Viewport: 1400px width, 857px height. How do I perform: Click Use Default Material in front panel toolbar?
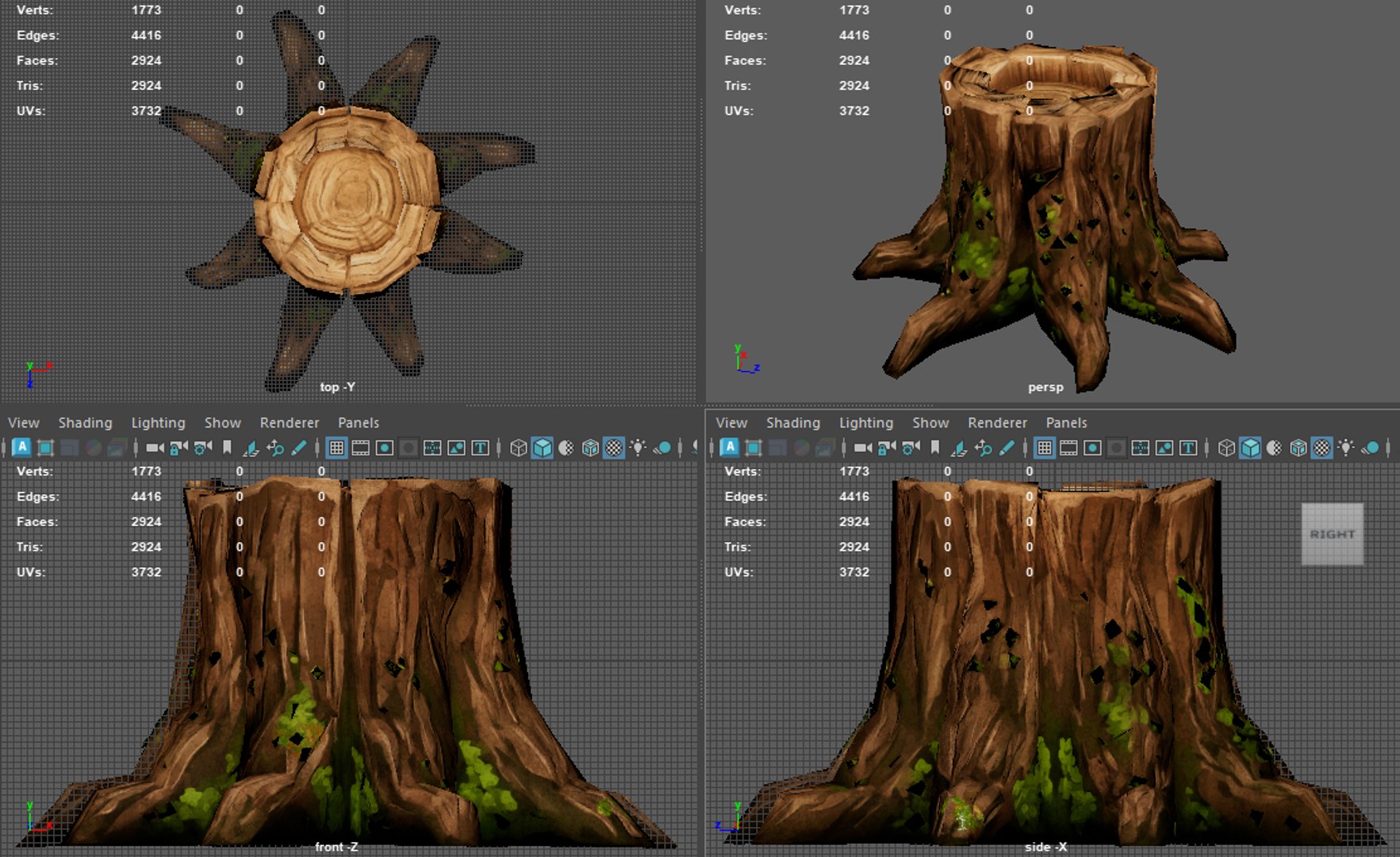566,448
